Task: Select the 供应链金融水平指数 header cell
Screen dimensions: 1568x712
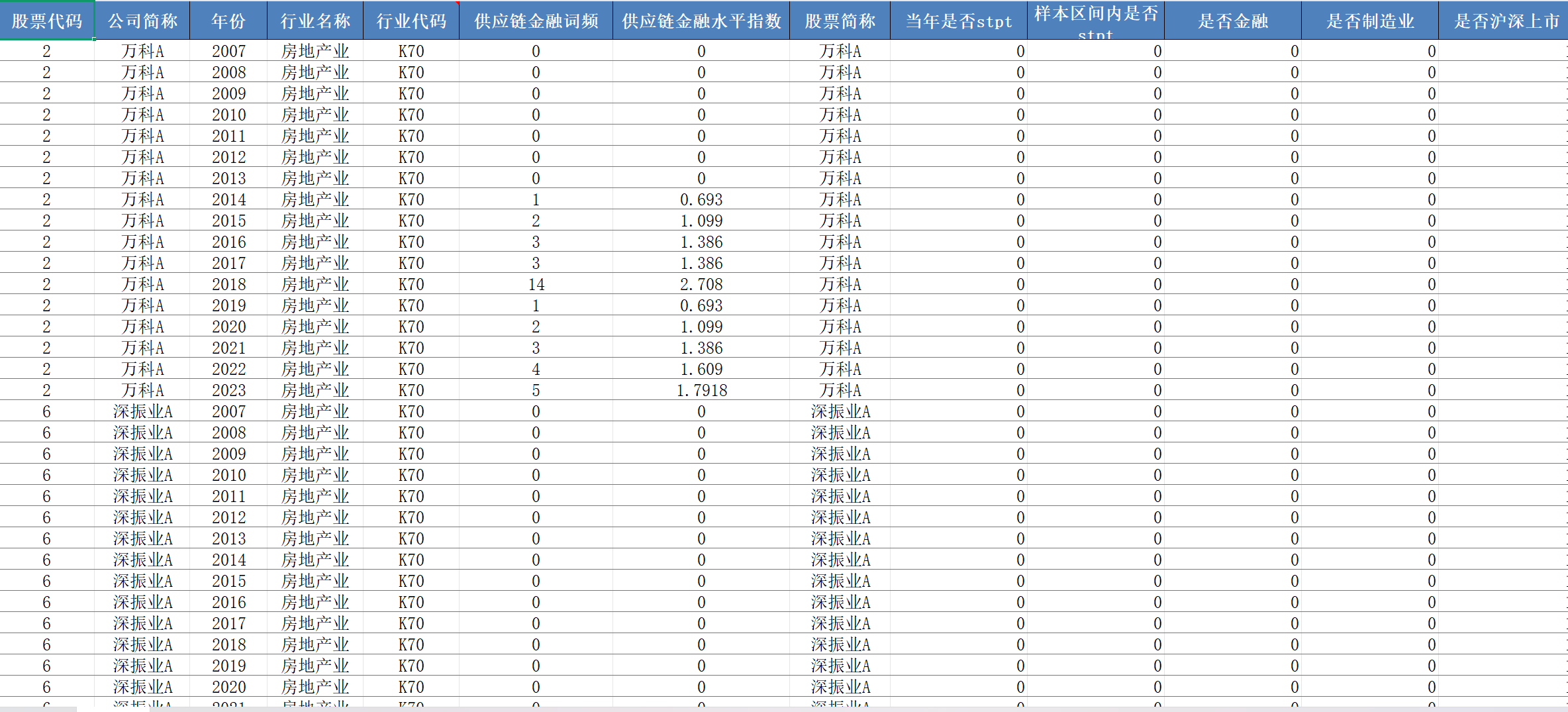Action: point(701,21)
